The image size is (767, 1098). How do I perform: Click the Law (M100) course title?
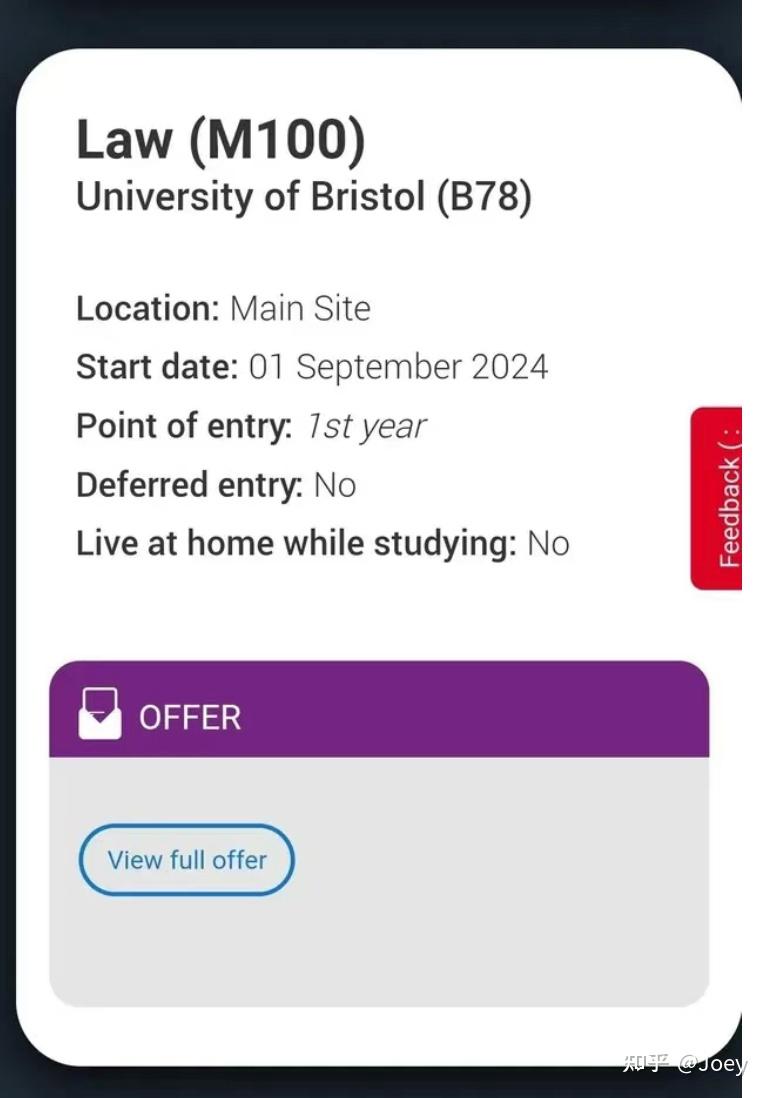click(x=221, y=139)
